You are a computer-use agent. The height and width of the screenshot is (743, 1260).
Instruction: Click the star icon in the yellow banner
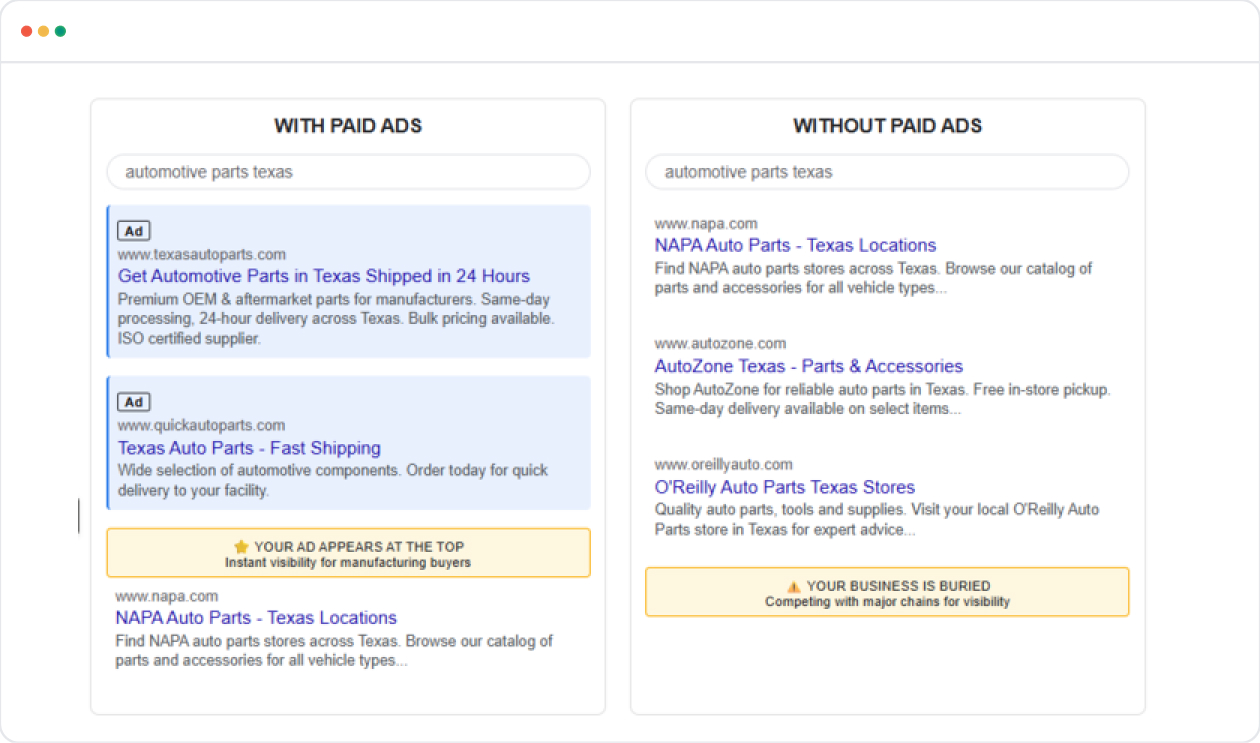pos(240,546)
